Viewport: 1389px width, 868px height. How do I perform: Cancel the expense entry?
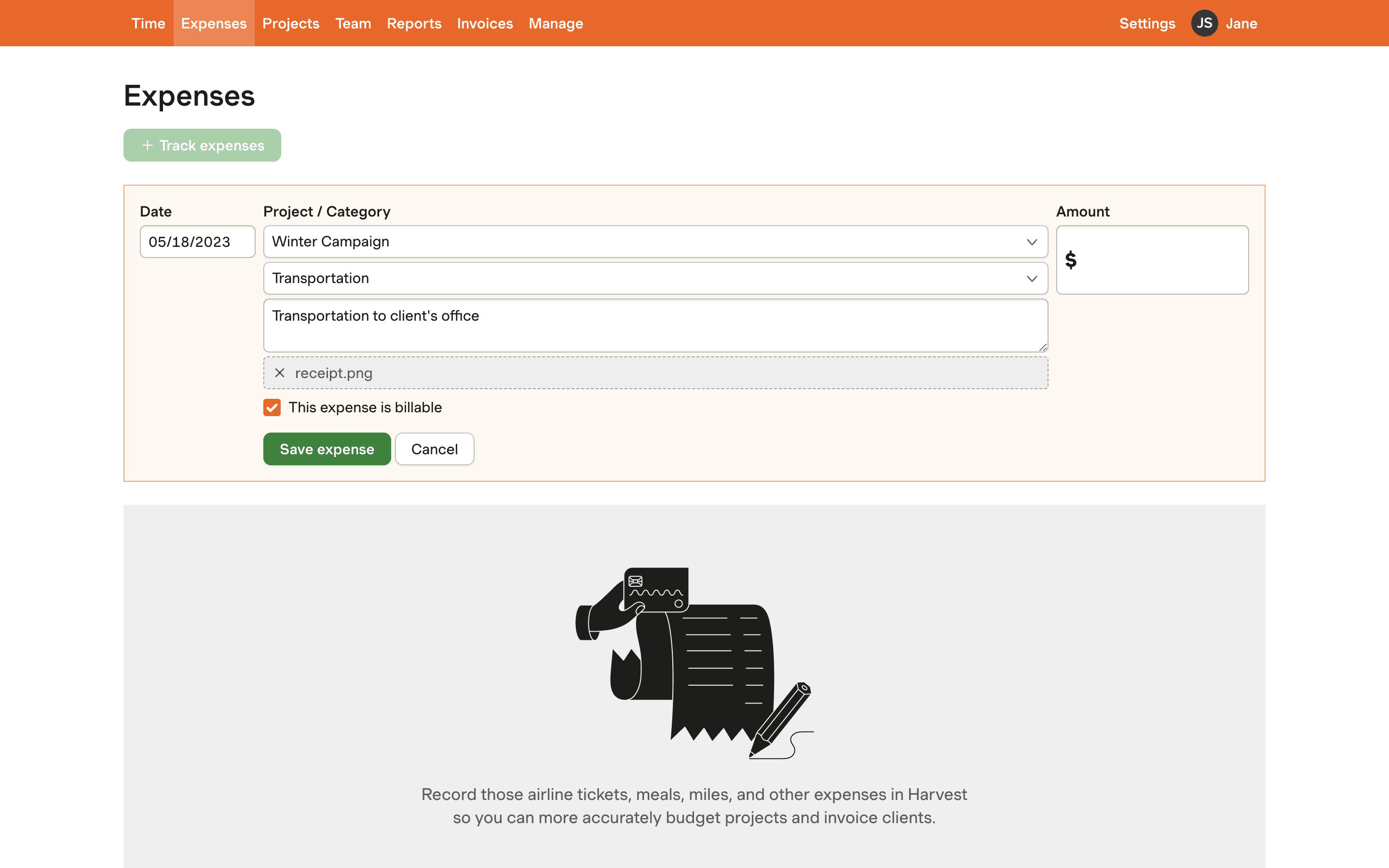tap(434, 449)
